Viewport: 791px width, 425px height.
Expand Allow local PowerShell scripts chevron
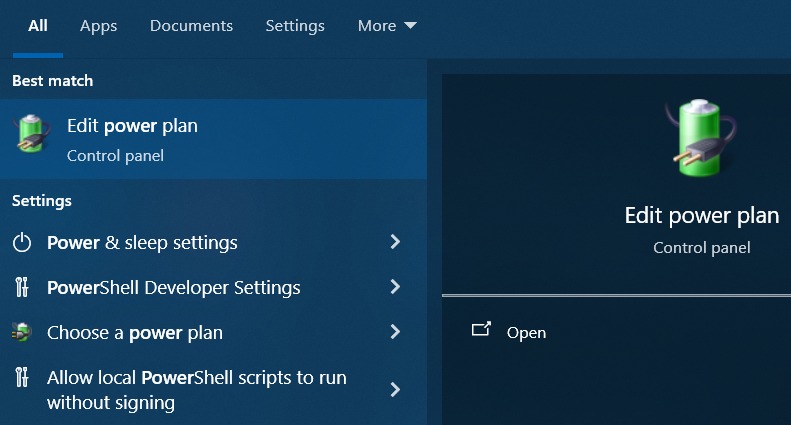coord(396,389)
